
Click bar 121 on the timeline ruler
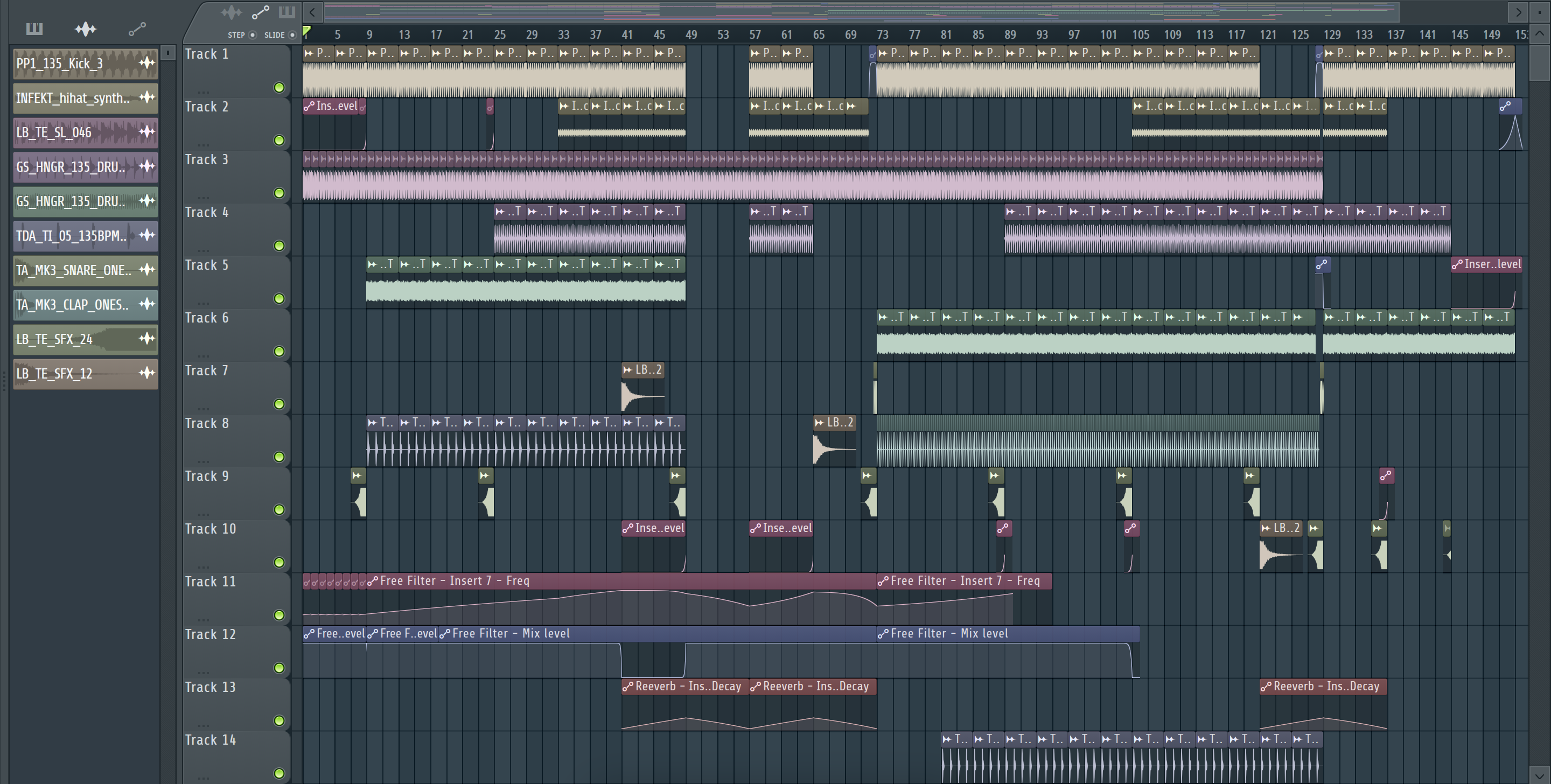[1268, 35]
